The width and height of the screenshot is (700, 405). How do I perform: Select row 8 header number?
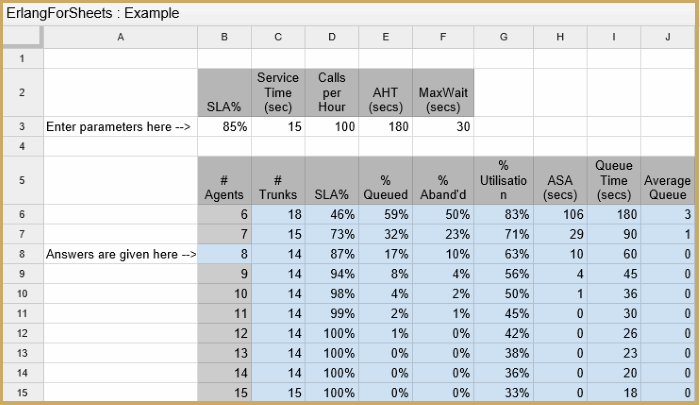21,255
